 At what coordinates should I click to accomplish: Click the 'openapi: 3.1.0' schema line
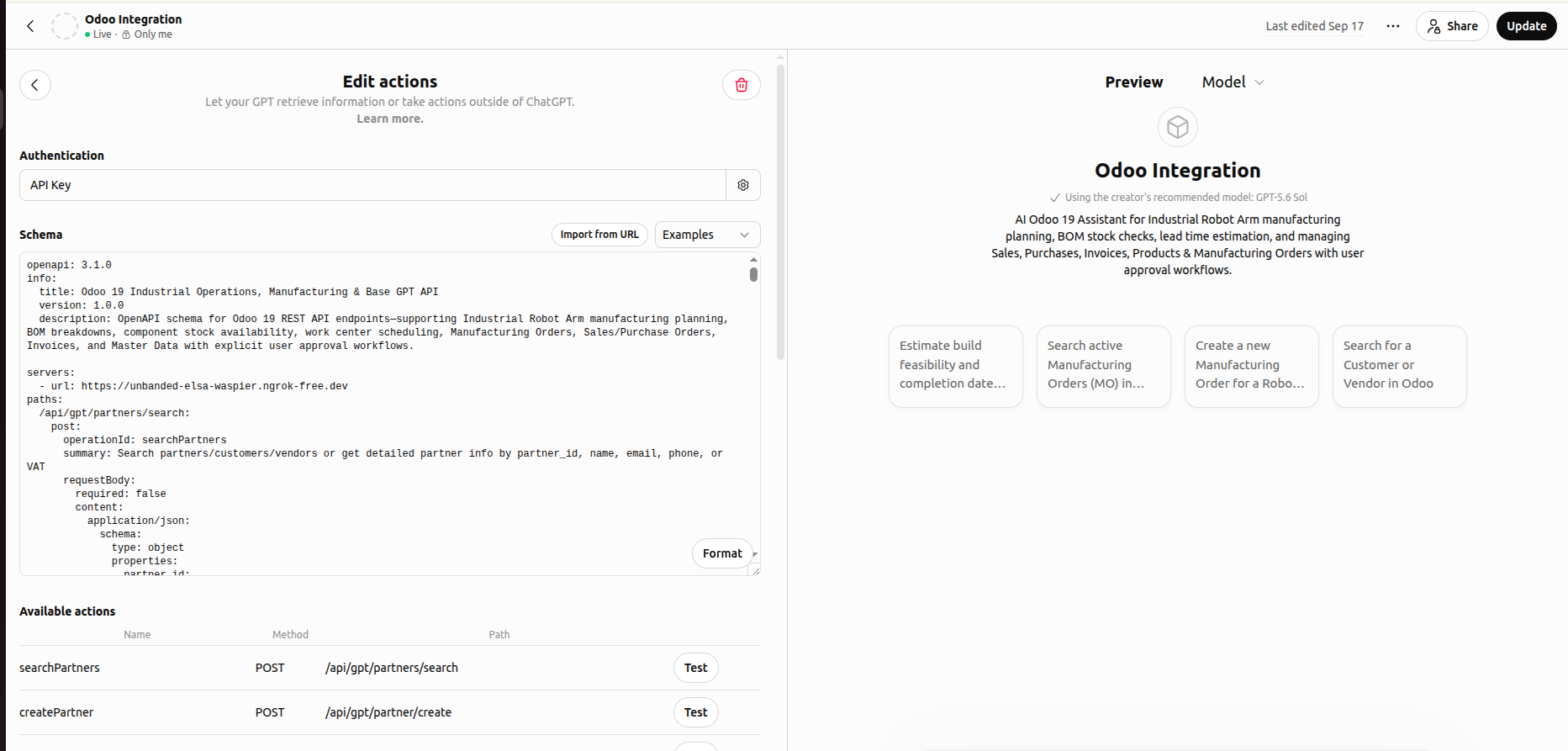tap(69, 265)
